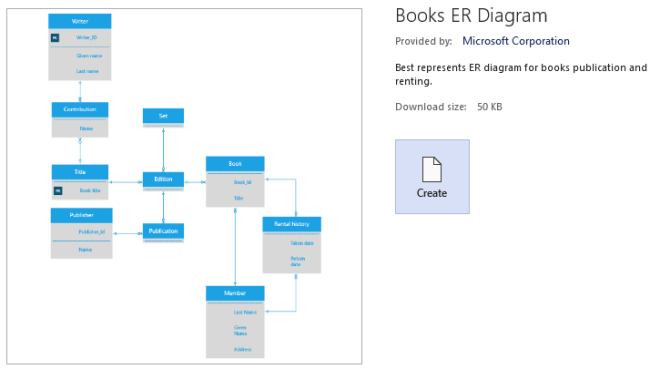This screenshot has width=650, height=369.
Task: Click the Publication entity in preview
Action: [163, 233]
